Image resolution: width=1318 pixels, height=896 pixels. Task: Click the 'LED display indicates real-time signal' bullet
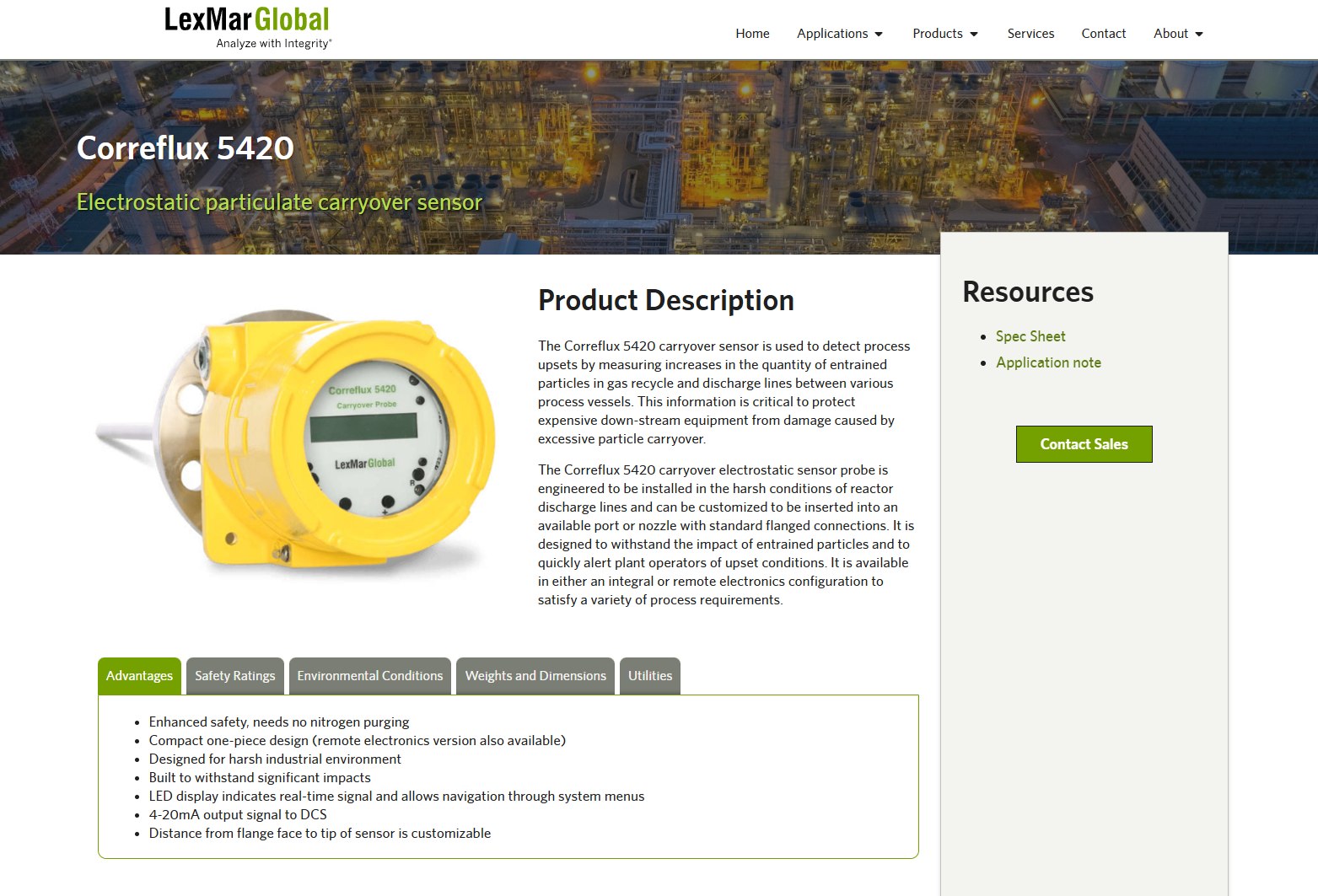(396, 797)
